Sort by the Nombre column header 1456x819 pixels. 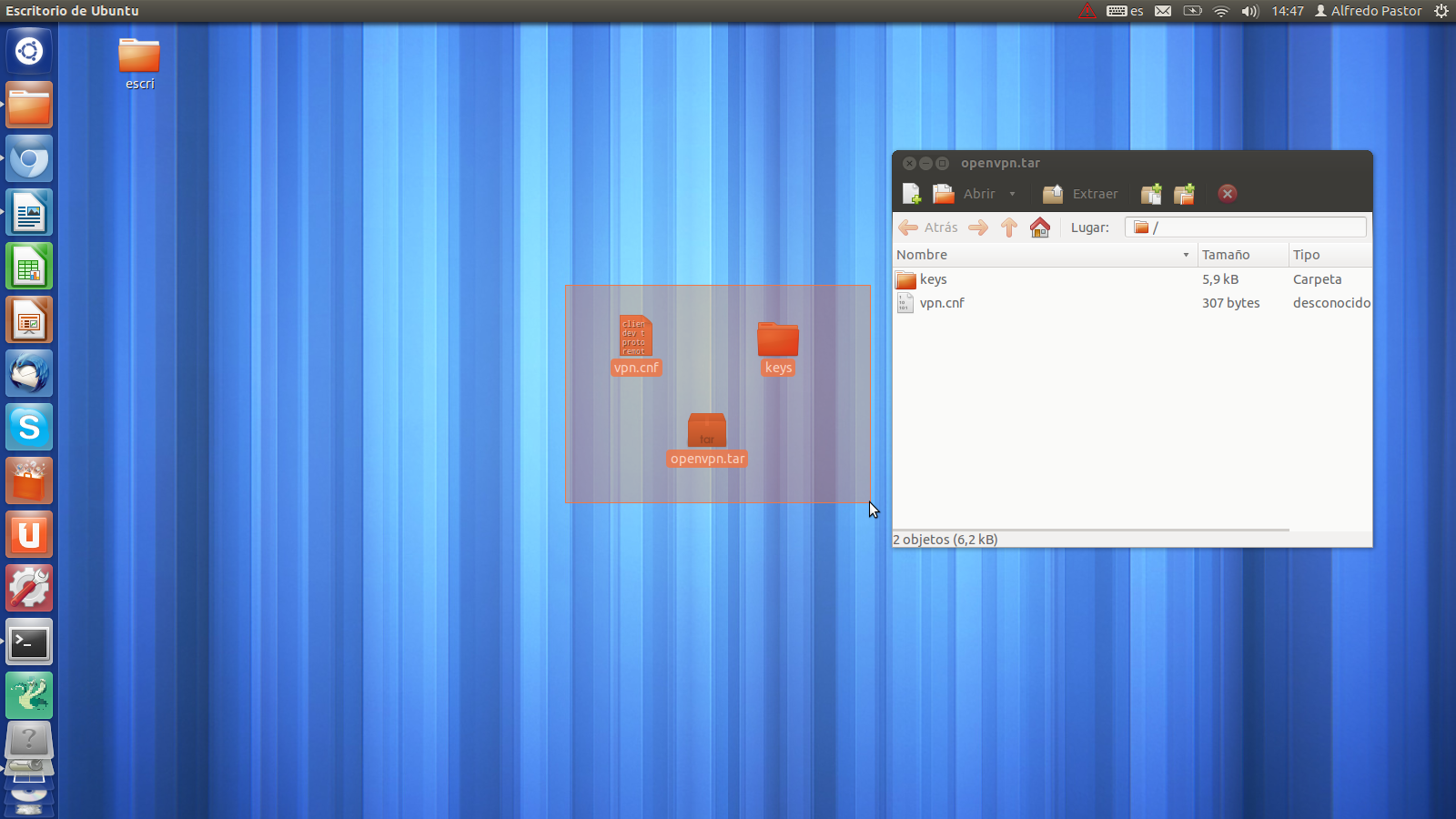1037,255
